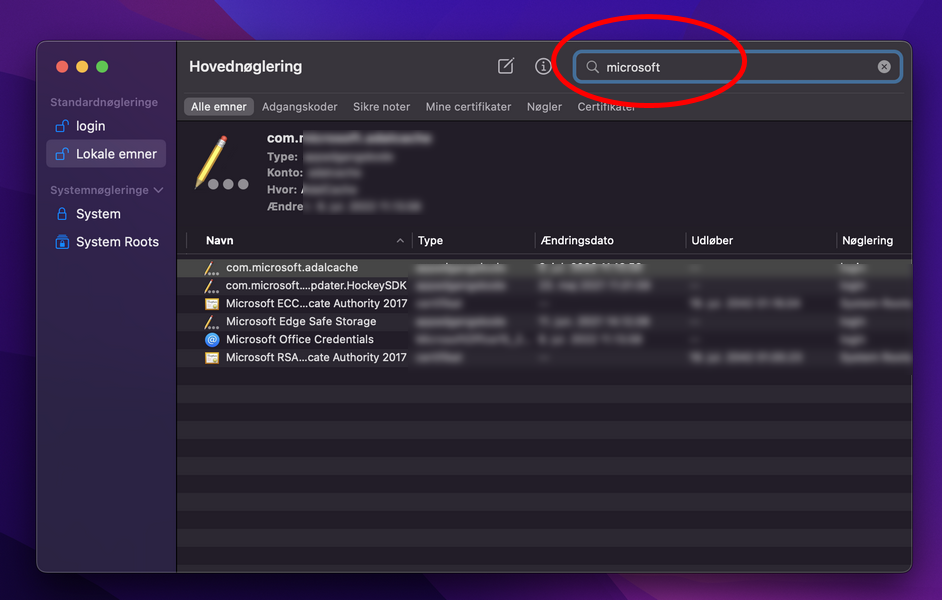Select the login keychain in sidebar
This screenshot has height=600, width=942.
tap(106, 126)
